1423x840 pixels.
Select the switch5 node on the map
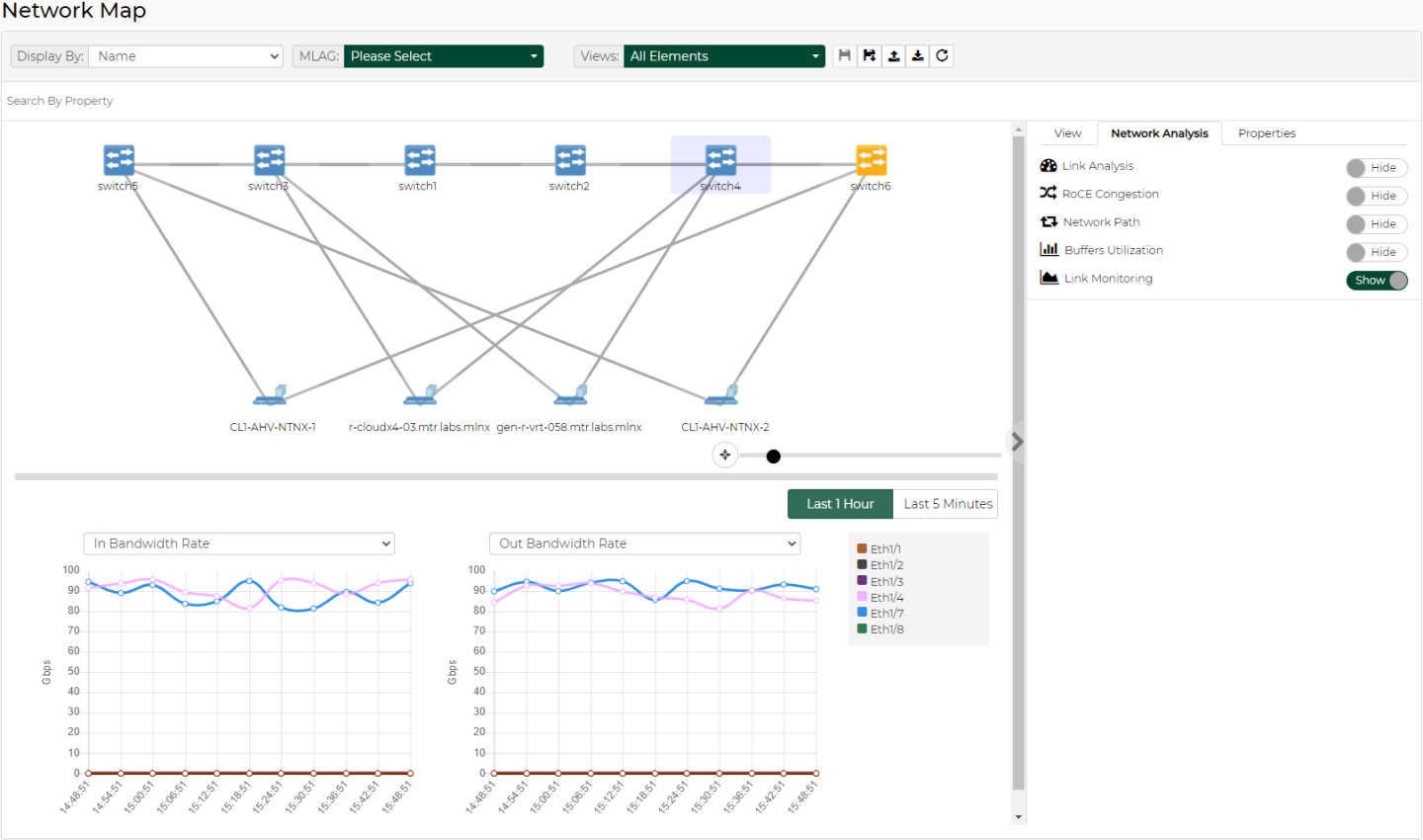pos(119,160)
